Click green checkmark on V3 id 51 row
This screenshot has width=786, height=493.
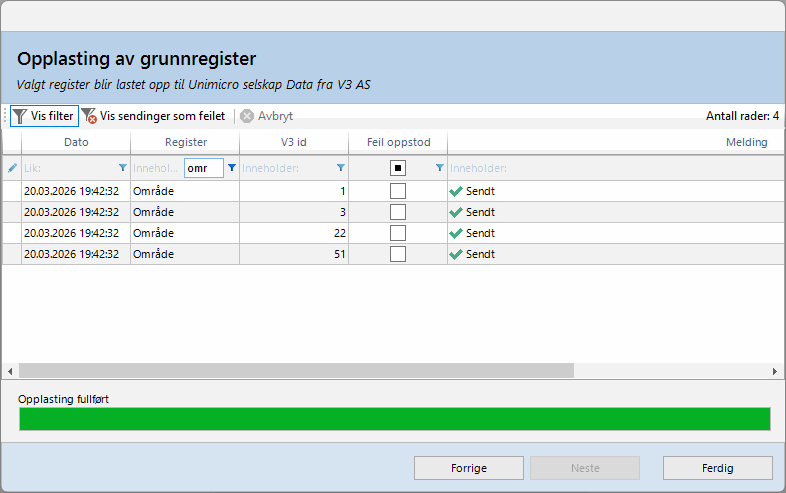(x=456, y=254)
